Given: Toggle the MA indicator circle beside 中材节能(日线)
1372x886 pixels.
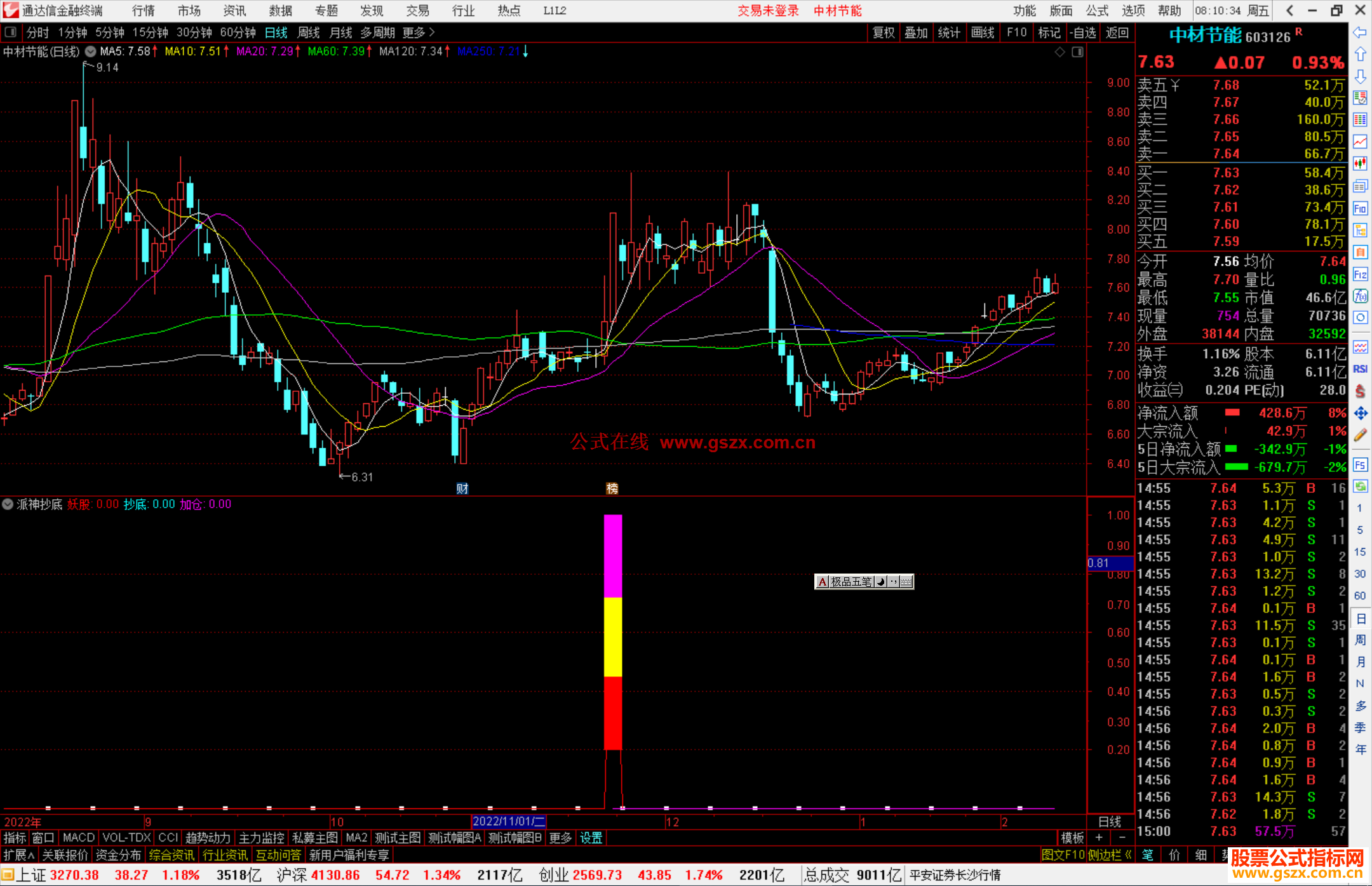Looking at the screenshot, I should point(91,51).
